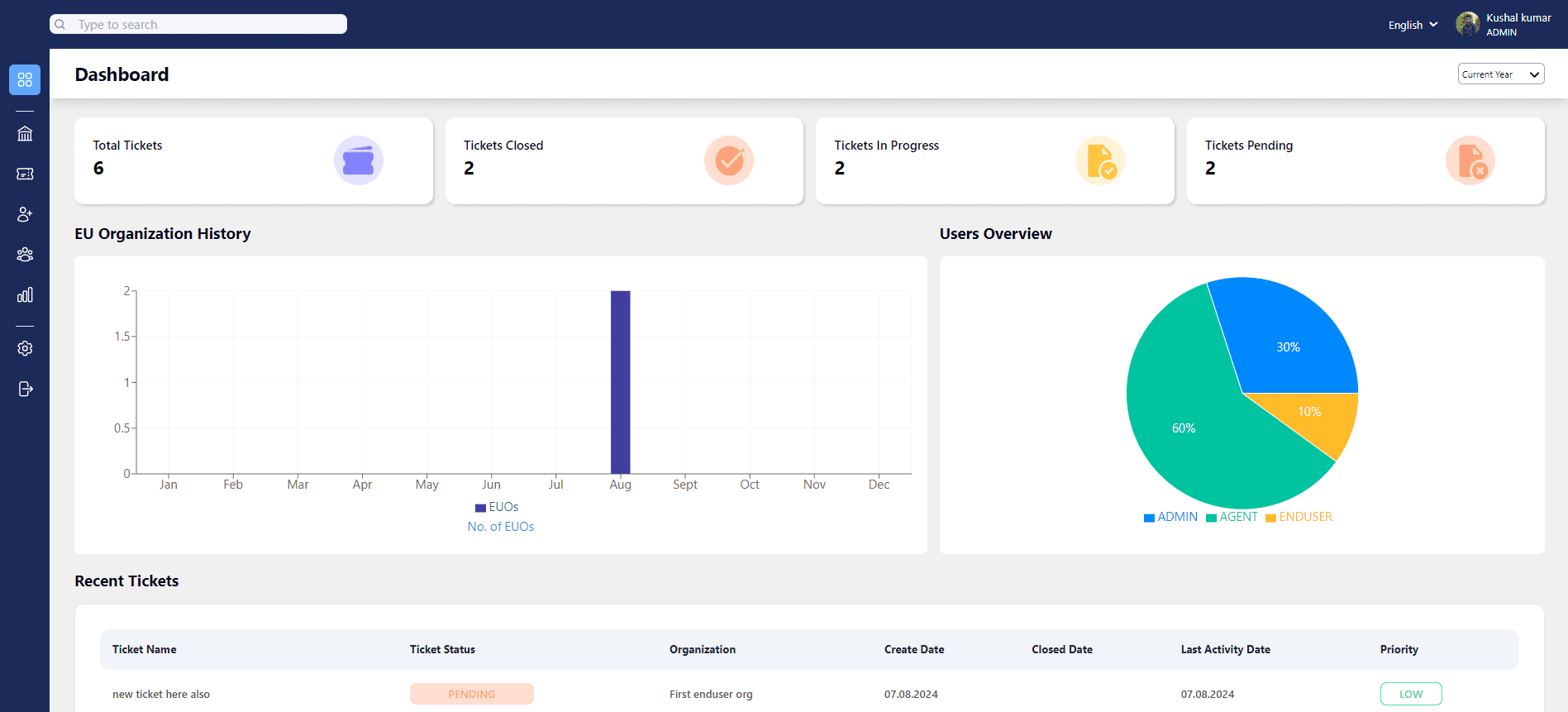Click the Ticket Status column header
1568x712 pixels.
(x=442, y=649)
